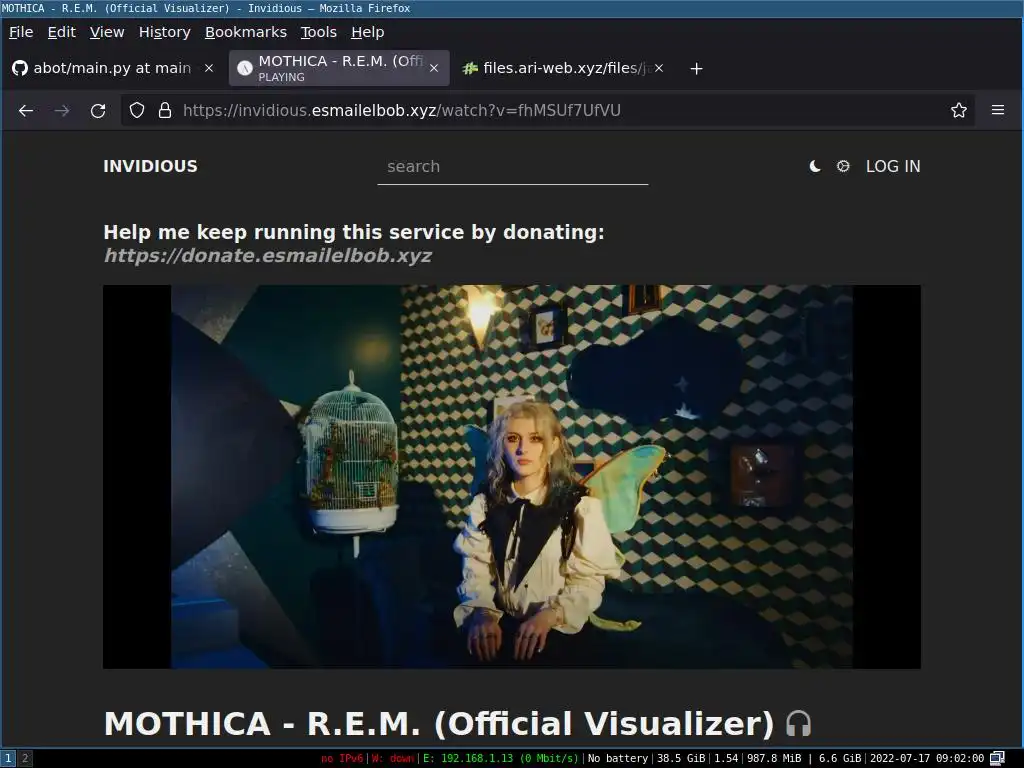Screen dimensions: 1024x768
Task: Click the system tray icon beside clock
Action: tap(997, 758)
